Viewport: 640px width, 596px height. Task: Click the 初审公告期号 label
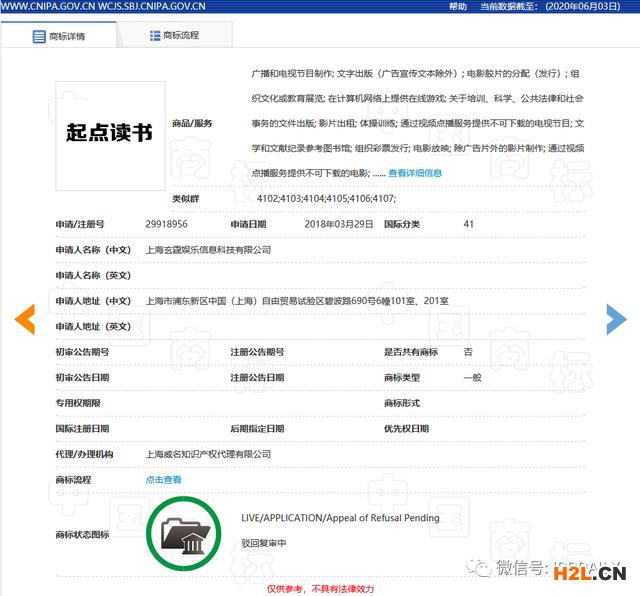pos(82,352)
